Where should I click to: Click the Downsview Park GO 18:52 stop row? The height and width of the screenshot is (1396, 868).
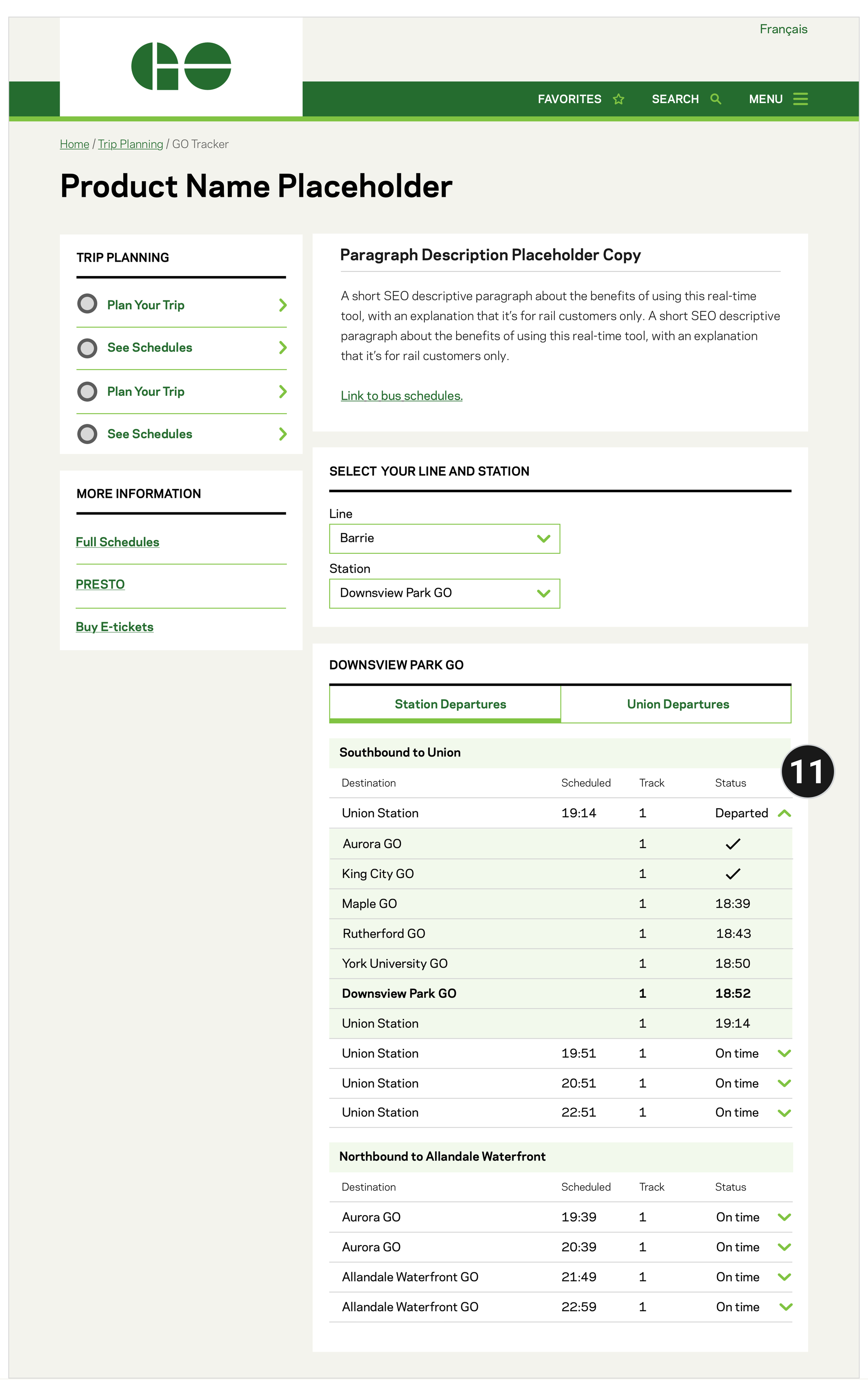click(560, 994)
